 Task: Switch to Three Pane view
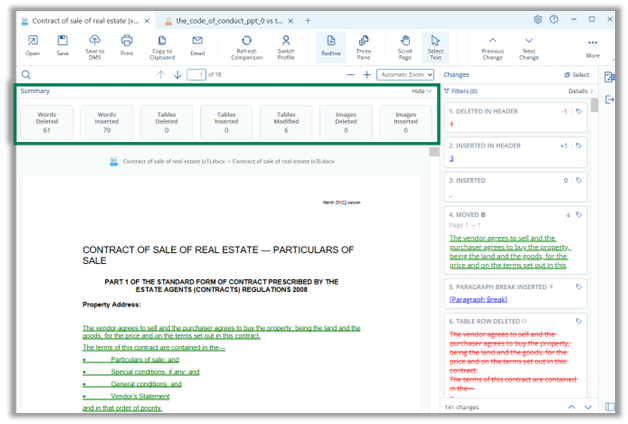(x=364, y=46)
